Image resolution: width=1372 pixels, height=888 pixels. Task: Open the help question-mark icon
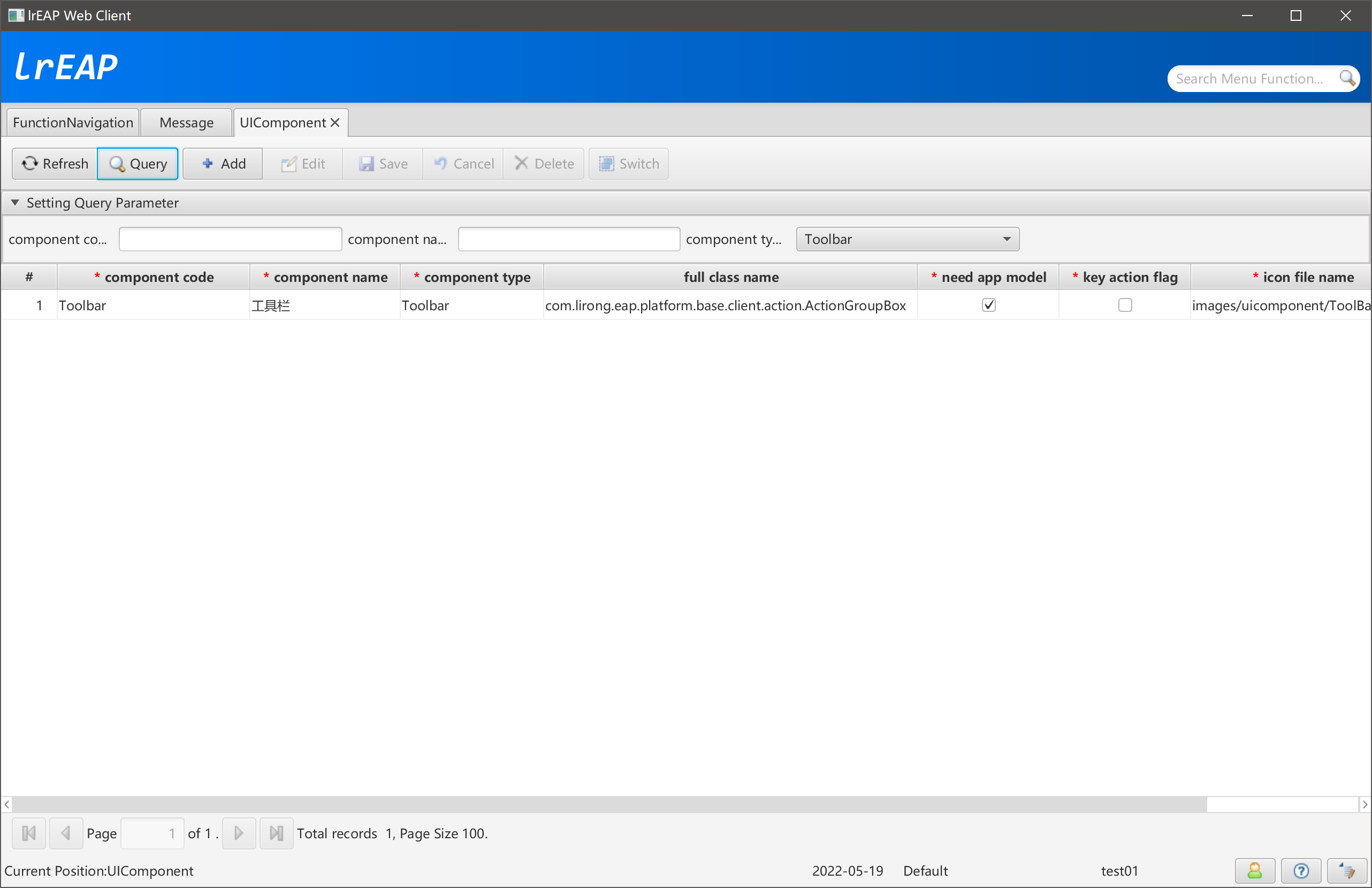pos(1300,870)
